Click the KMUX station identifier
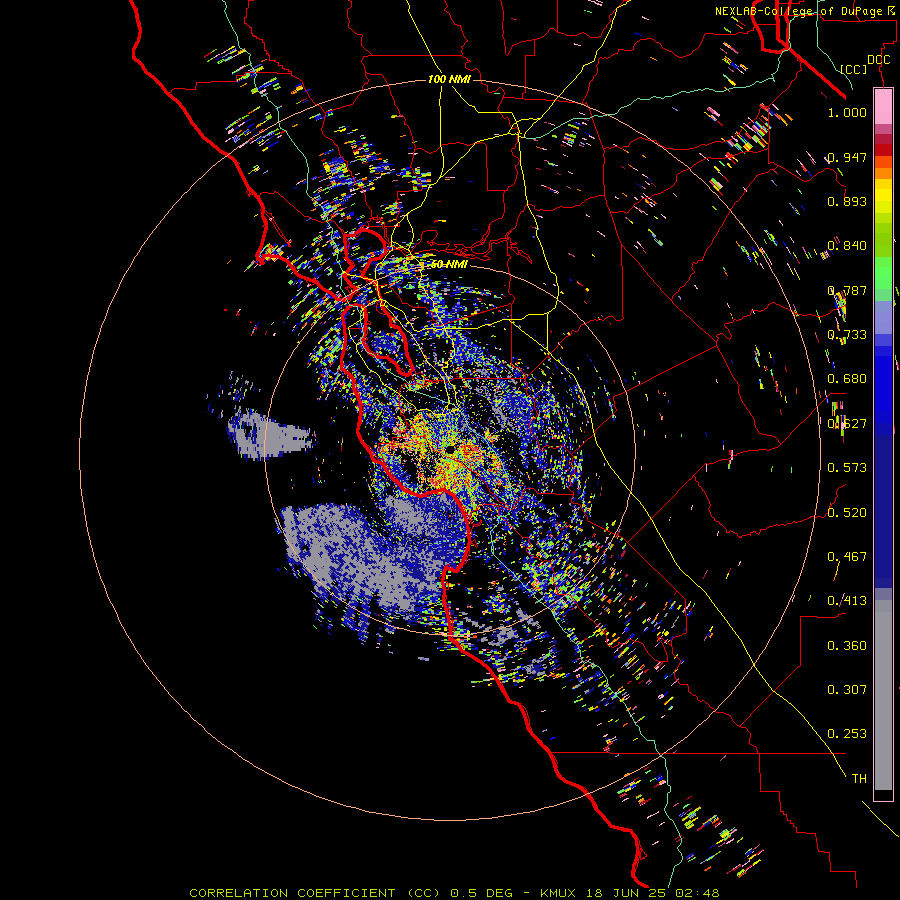The height and width of the screenshot is (900, 900). click(x=557, y=893)
